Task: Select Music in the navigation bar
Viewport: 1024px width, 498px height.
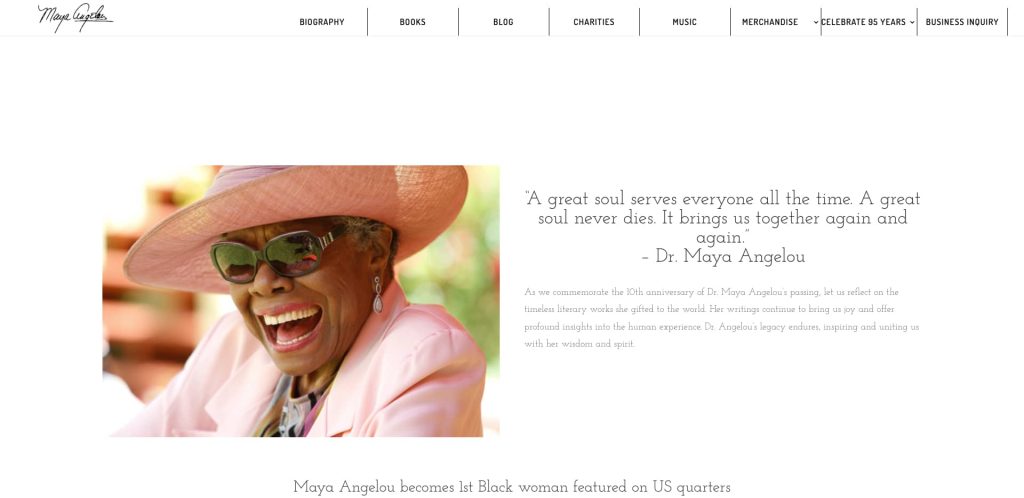Action: click(x=684, y=22)
